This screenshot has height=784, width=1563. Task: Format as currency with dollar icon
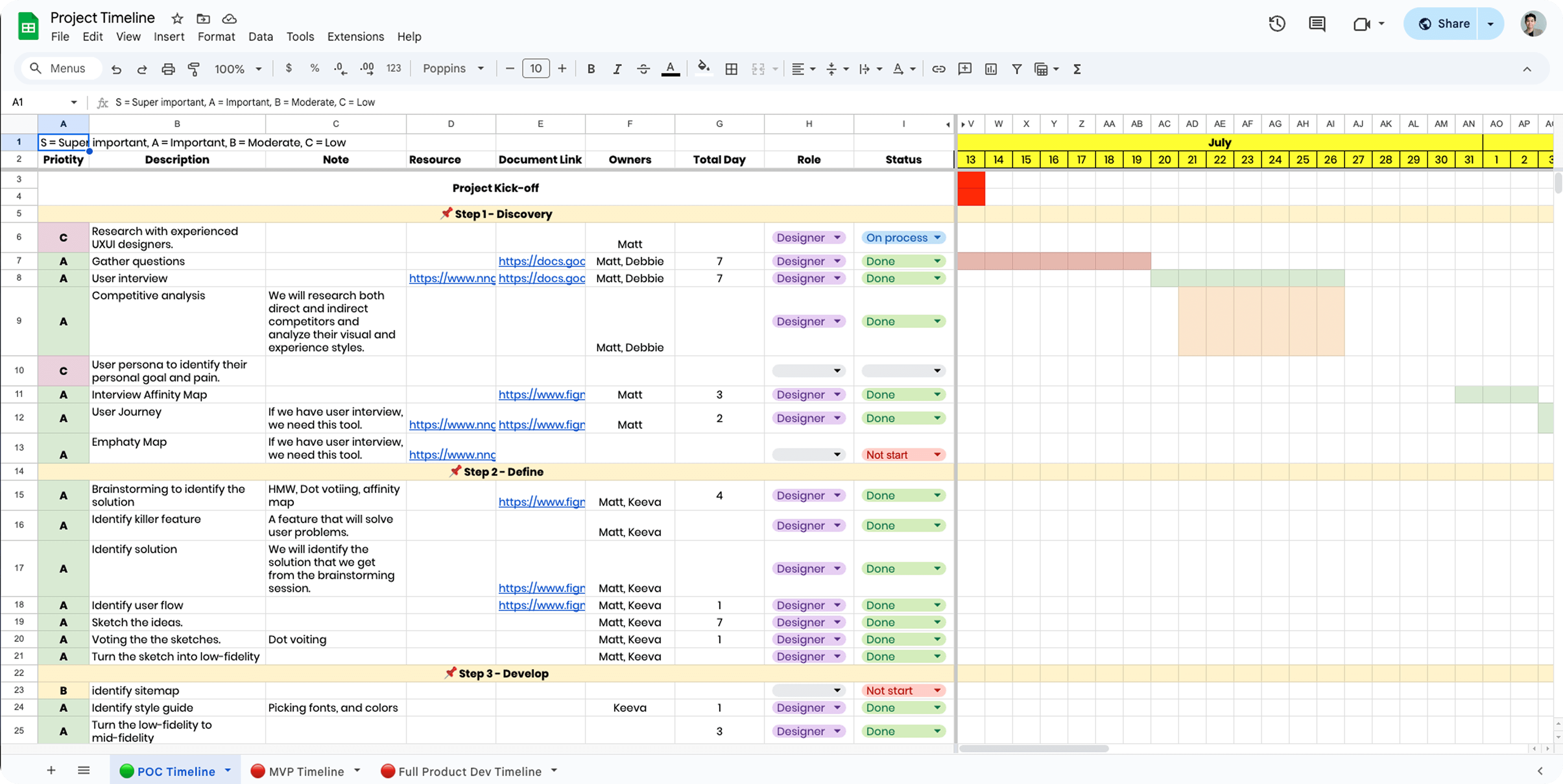tap(289, 68)
